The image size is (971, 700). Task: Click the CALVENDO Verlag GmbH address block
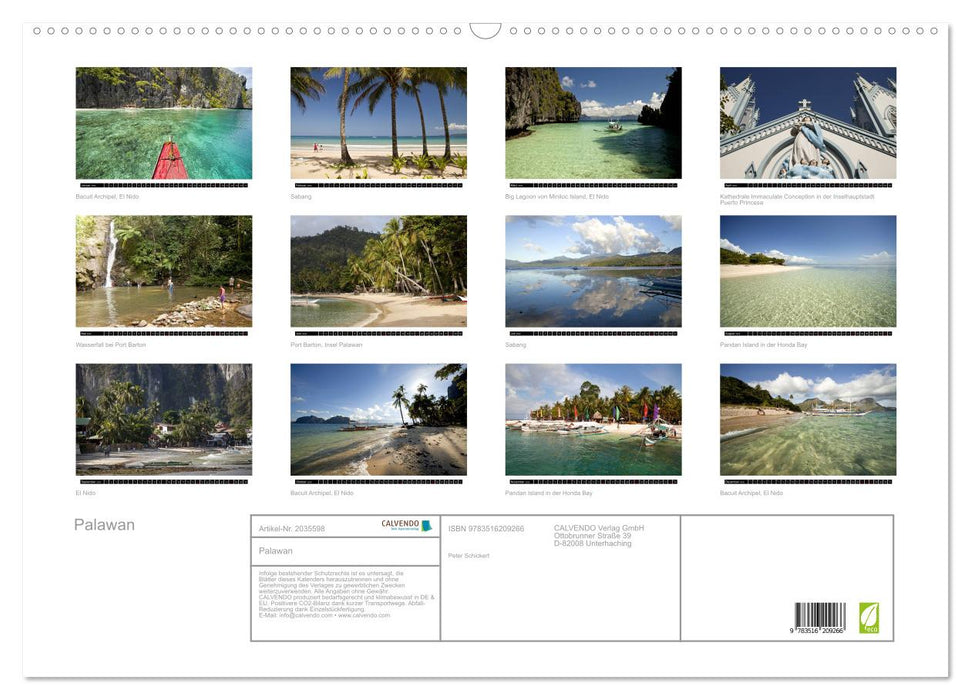[600, 535]
